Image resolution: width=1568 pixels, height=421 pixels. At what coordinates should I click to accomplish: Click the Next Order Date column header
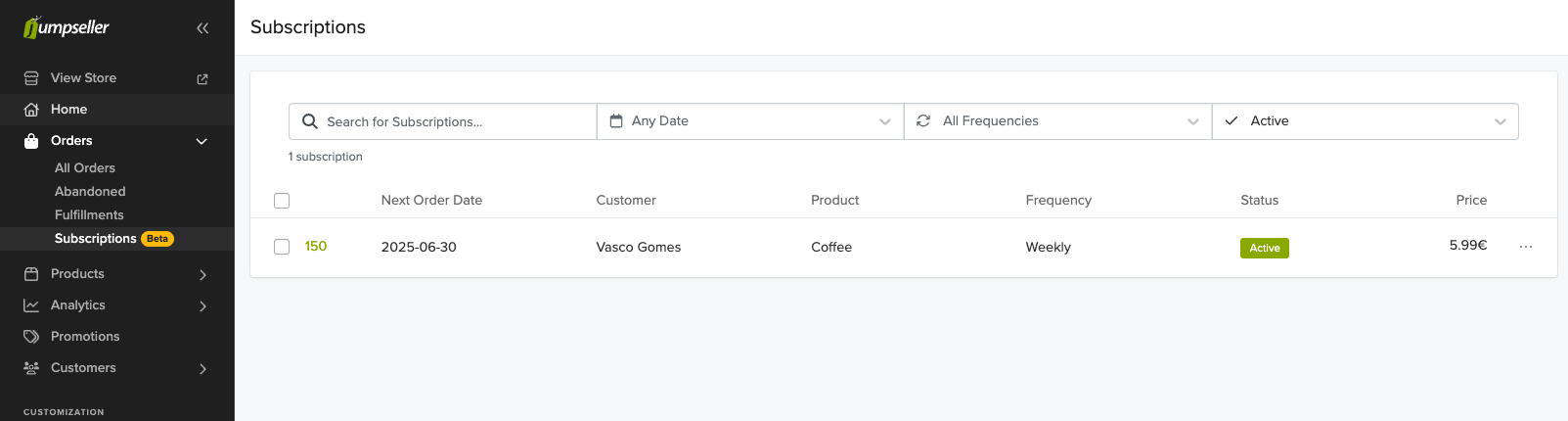[x=431, y=200]
